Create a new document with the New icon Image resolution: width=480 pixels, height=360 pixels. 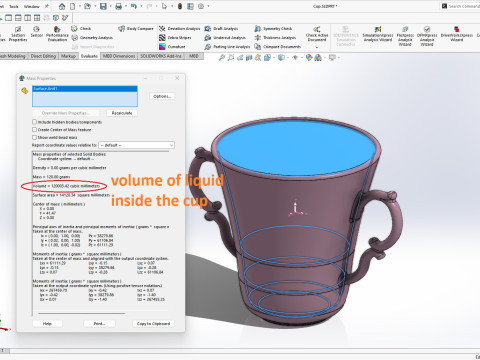click(72, 6)
